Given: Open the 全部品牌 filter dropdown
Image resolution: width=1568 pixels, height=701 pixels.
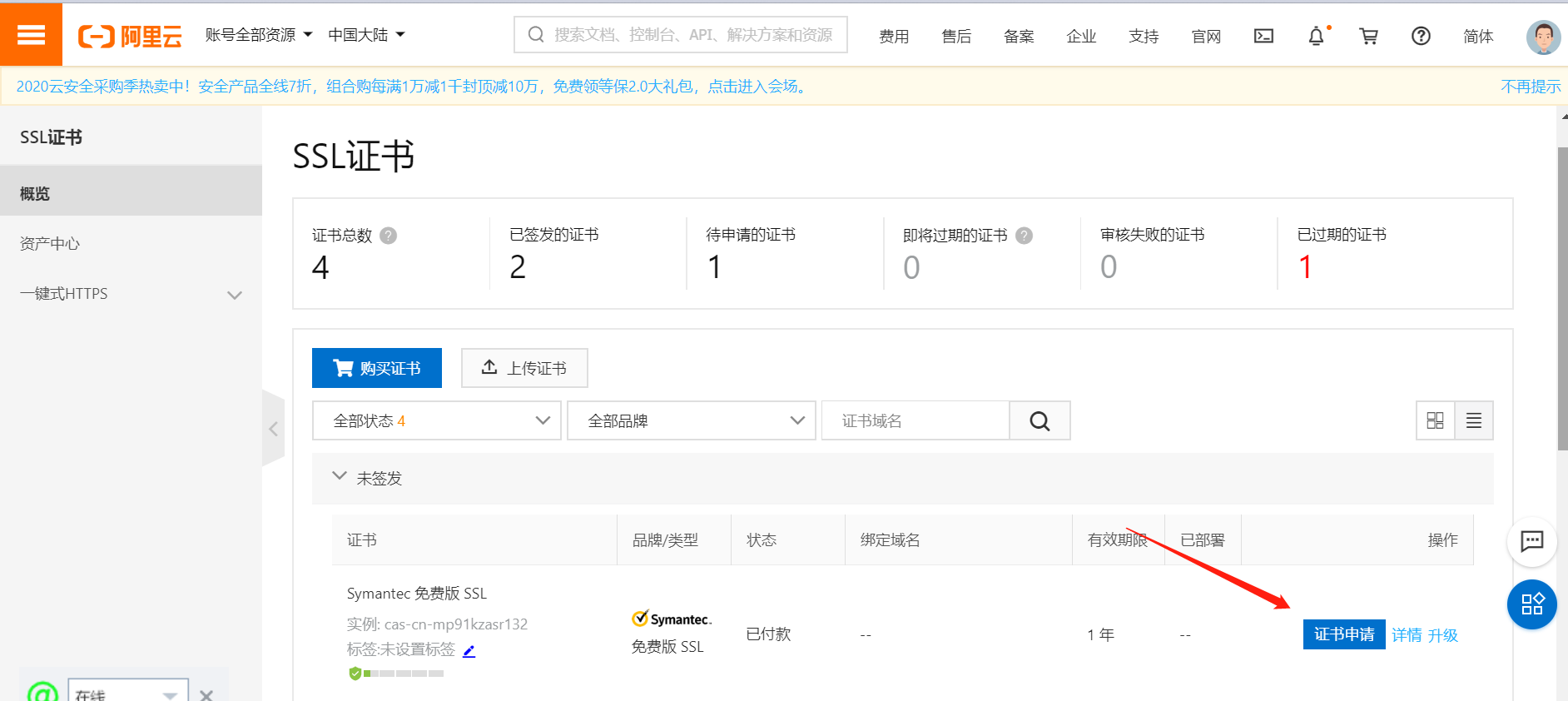Looking at the screenshot, I should 692,420.
